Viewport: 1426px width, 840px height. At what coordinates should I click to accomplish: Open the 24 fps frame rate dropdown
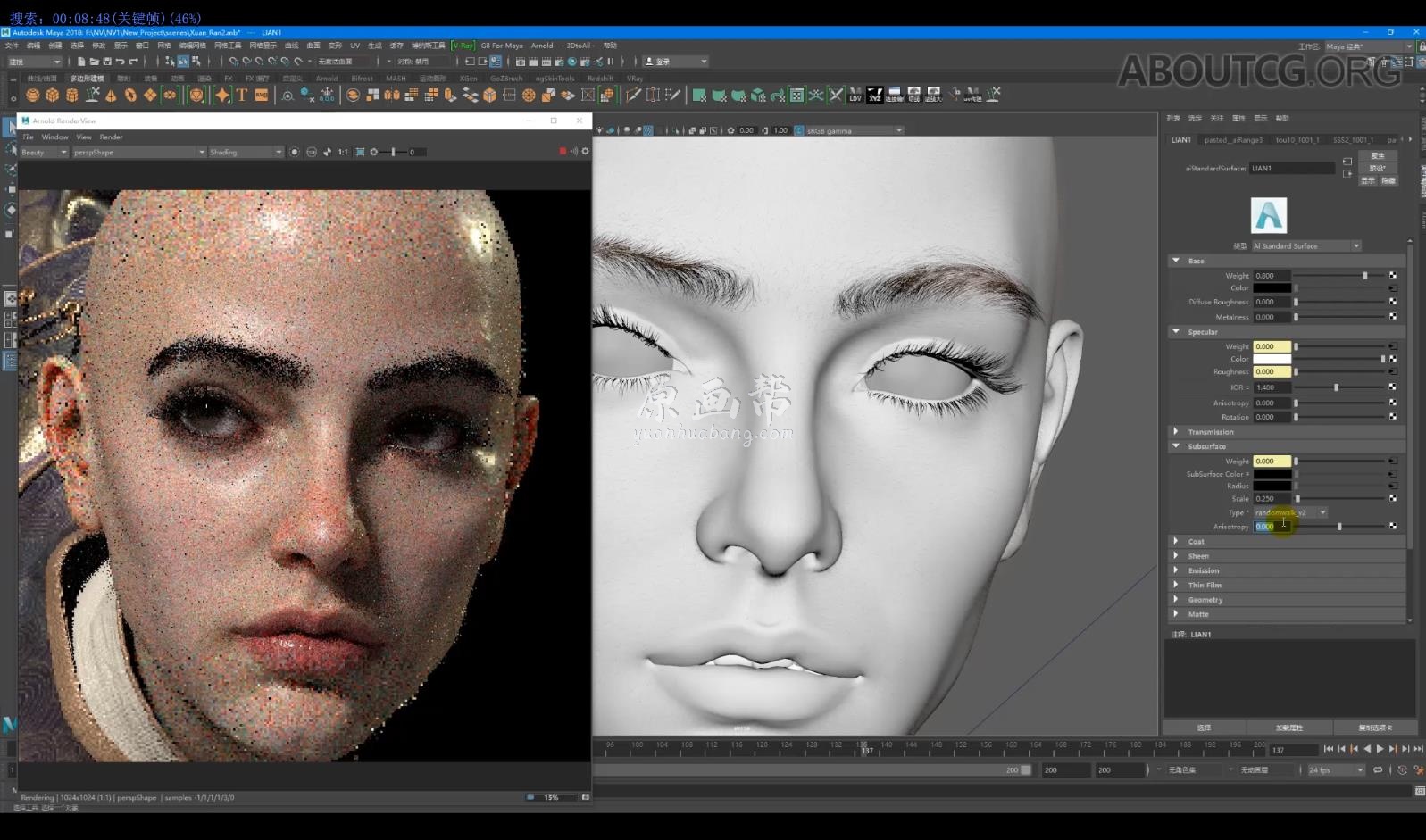1337,769
